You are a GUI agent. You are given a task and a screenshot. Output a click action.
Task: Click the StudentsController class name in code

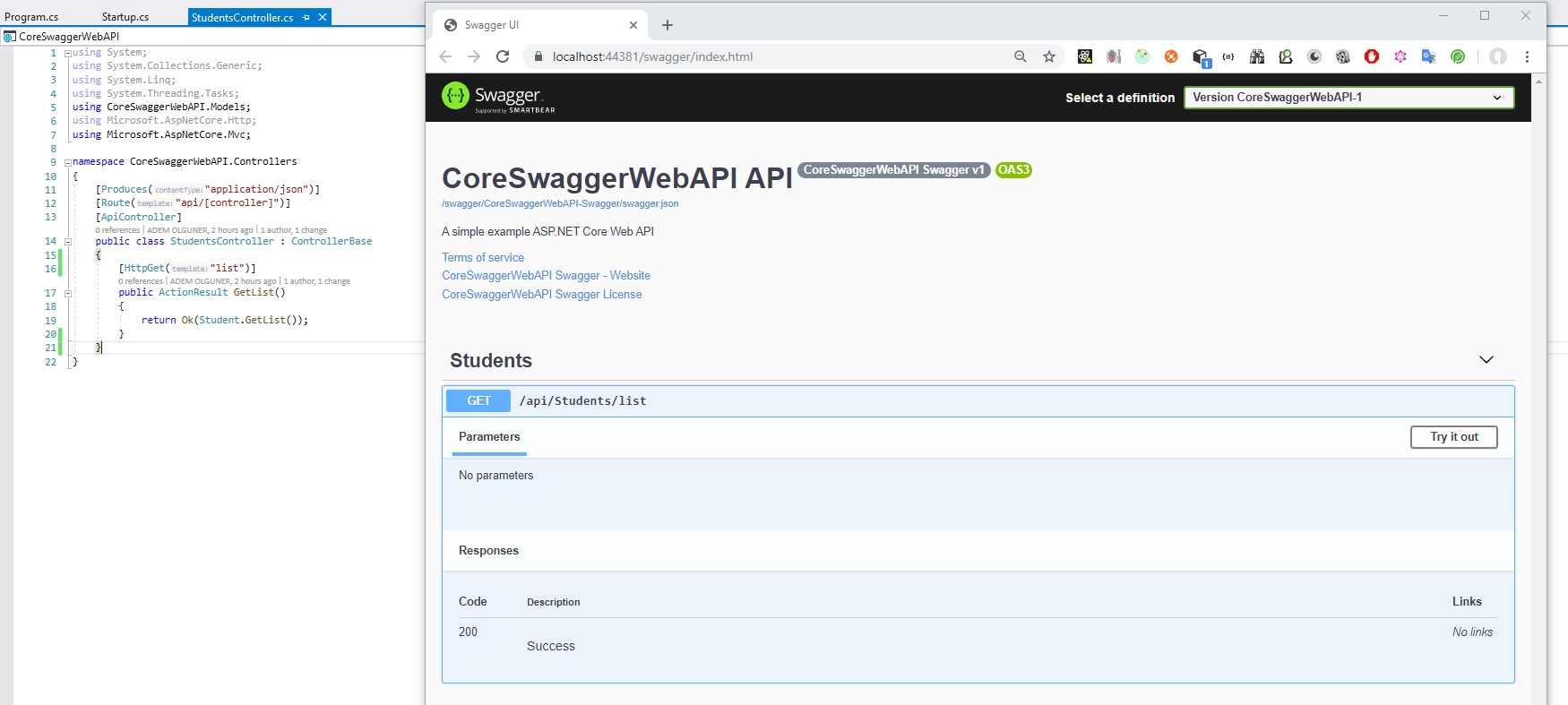[222, 242]
